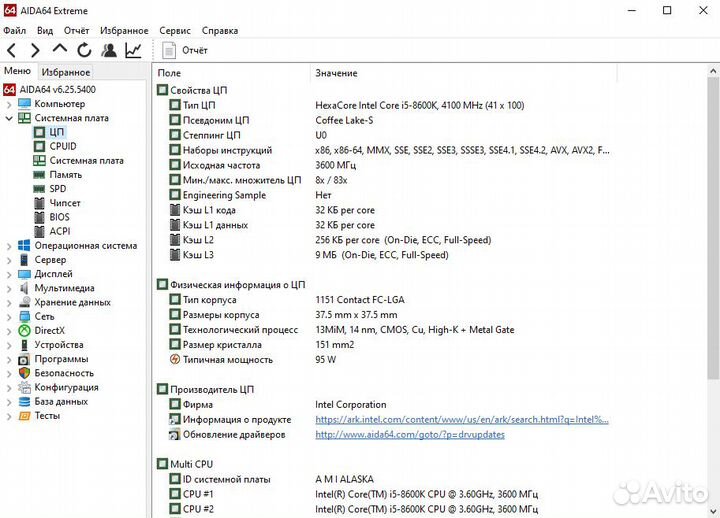Expand the Дисплей tree node
Image resolution: width=720 pixels, height=518 pixels.
point(9,275)
